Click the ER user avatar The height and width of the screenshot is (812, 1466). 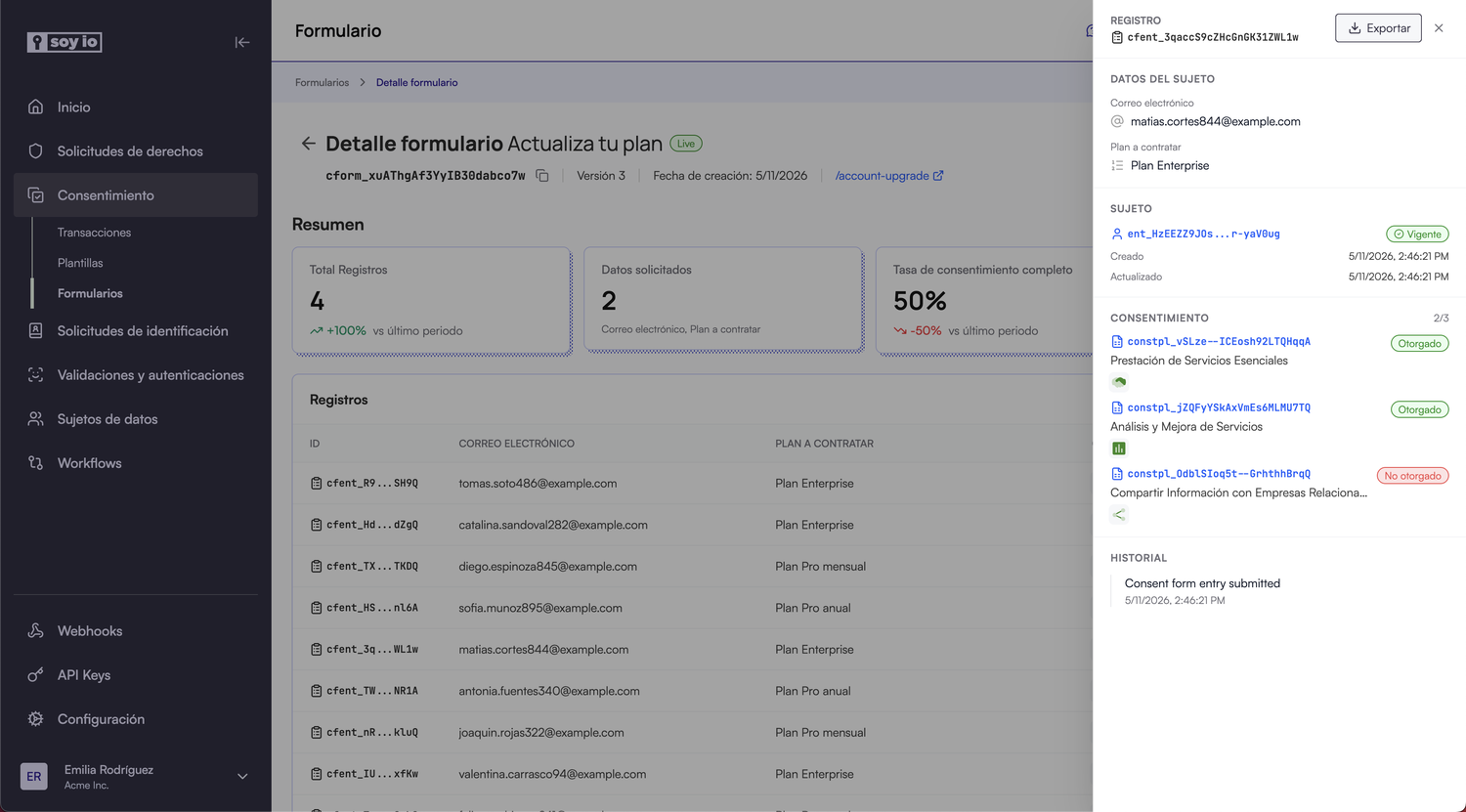[x=34, y=777]
